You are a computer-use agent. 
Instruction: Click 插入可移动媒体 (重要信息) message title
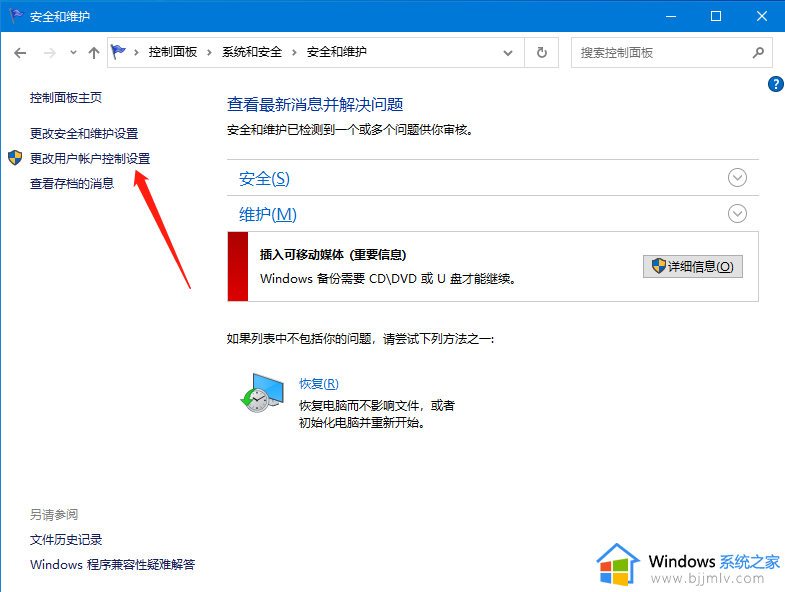pyautogui.click(x=333, y=255)
